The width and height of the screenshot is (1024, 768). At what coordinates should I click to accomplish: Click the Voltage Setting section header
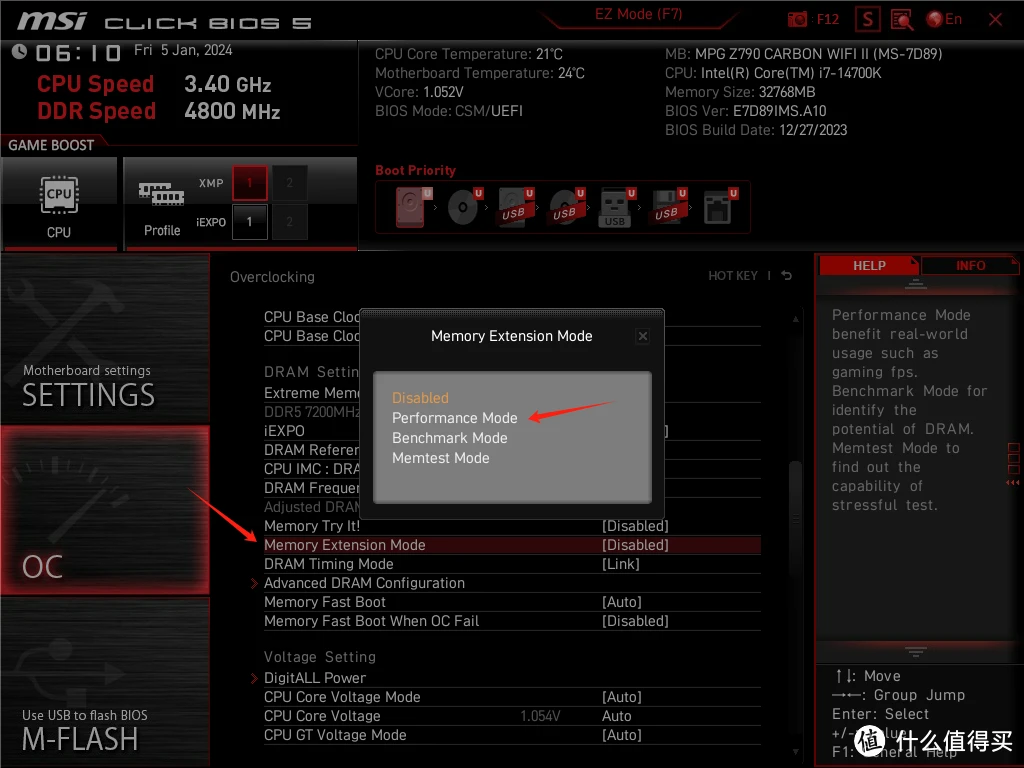(x=320, y=657)
